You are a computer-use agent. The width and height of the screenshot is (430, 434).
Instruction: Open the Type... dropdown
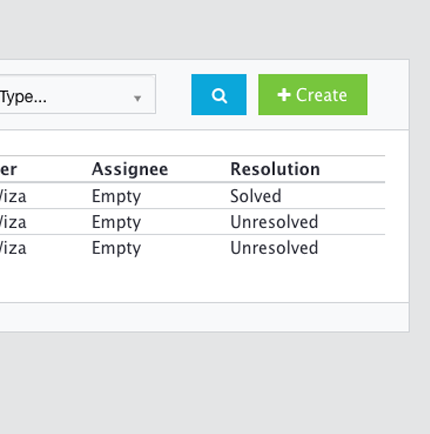[x=77, y=94]
